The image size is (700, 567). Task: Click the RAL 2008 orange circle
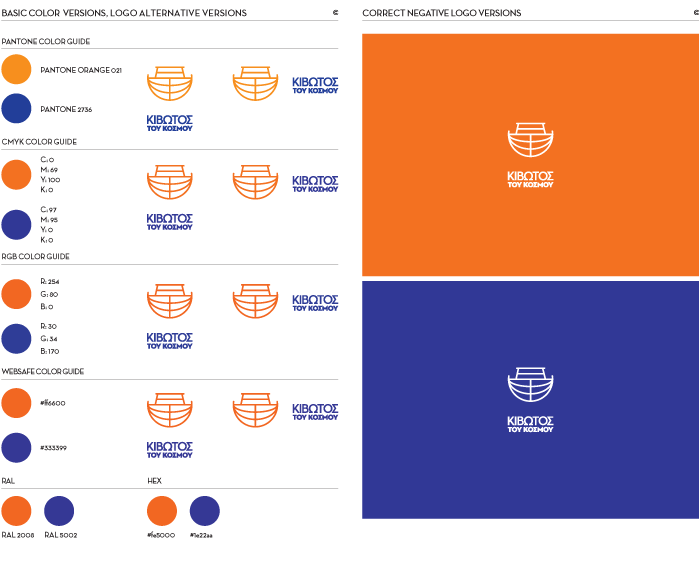coord(16,511)
